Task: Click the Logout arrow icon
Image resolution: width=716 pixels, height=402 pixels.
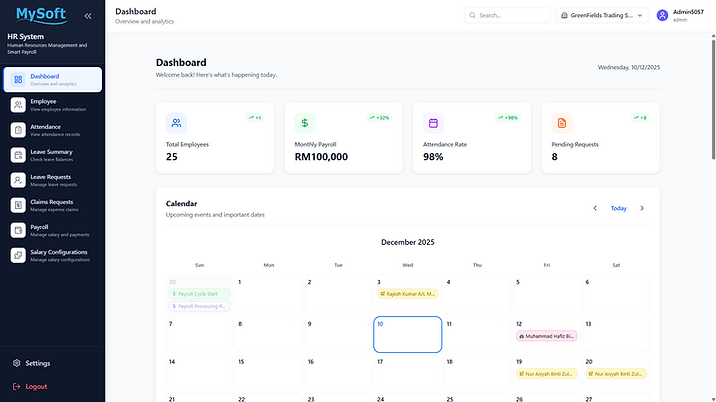Action: (x=16, y=386)
